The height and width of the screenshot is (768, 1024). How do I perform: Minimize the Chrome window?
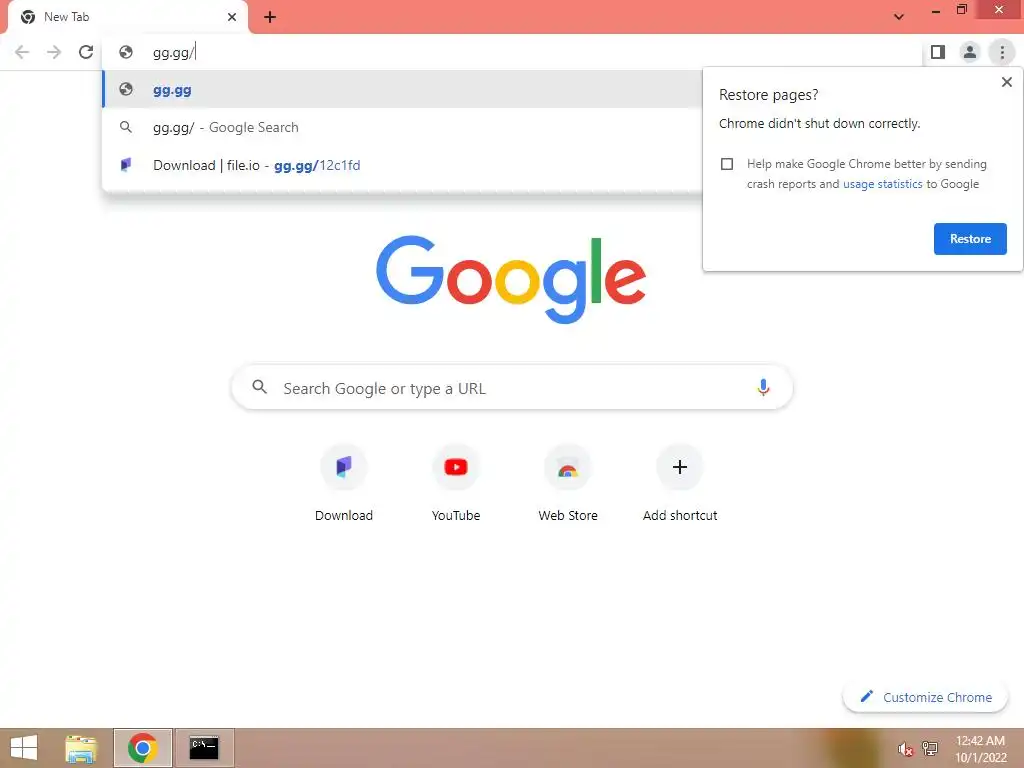935,11
